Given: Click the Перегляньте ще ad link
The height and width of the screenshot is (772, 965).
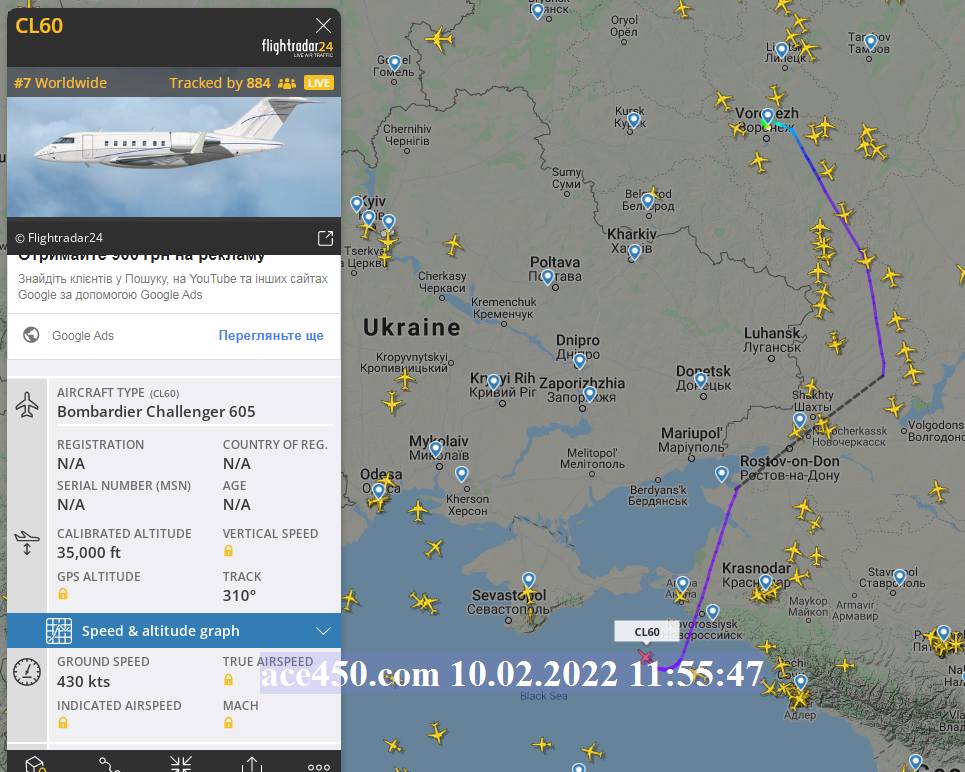Looking at the screenshot, I should (271, 336).
